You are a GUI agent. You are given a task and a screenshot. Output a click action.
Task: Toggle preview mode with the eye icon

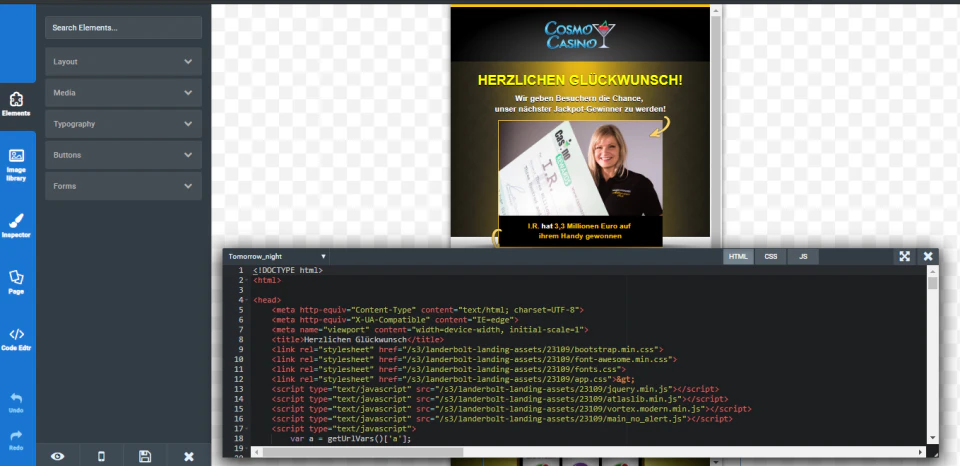click(58, 456)
